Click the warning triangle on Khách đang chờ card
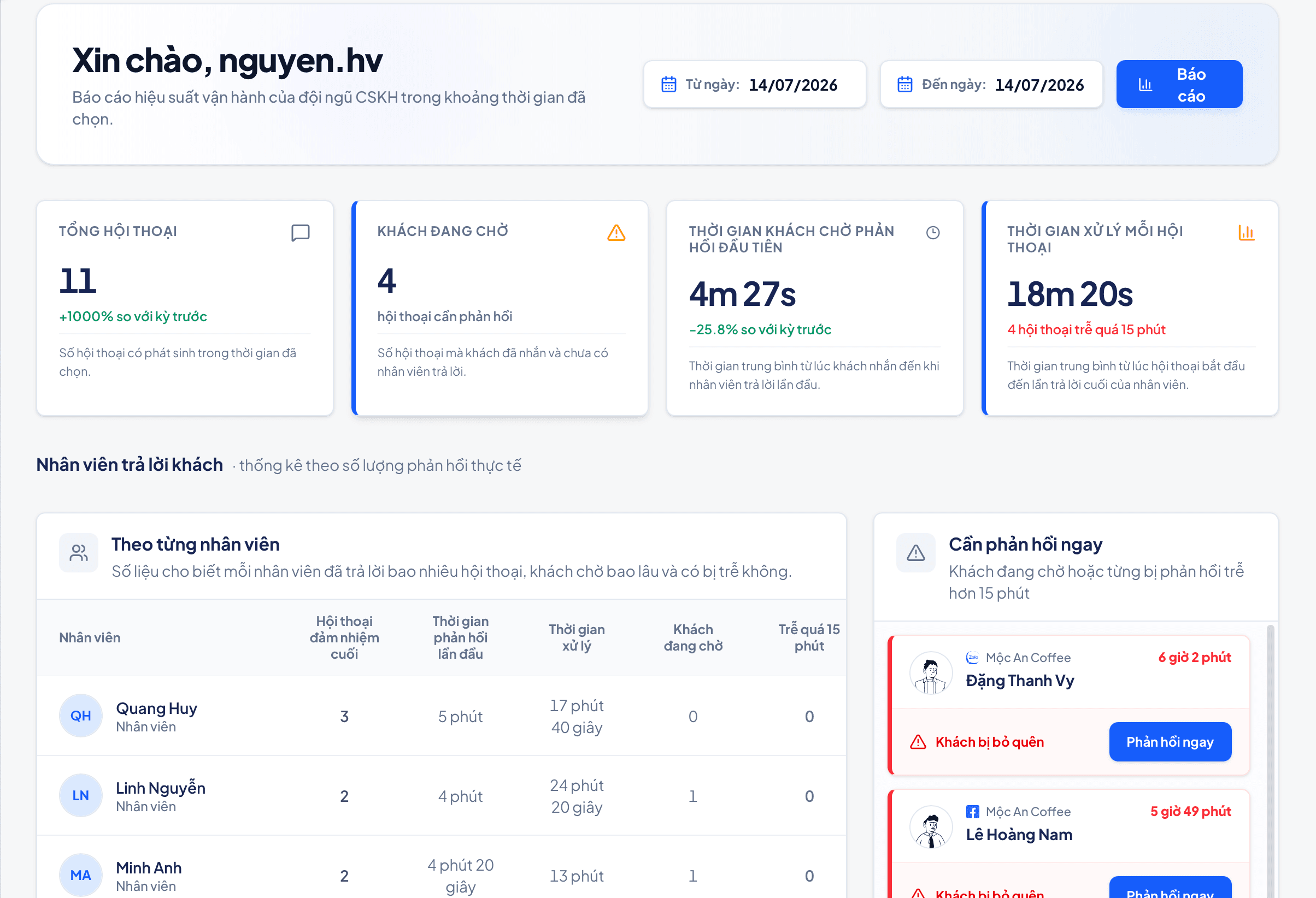This screenshot has height=898, width=1316. click(616, 233)
